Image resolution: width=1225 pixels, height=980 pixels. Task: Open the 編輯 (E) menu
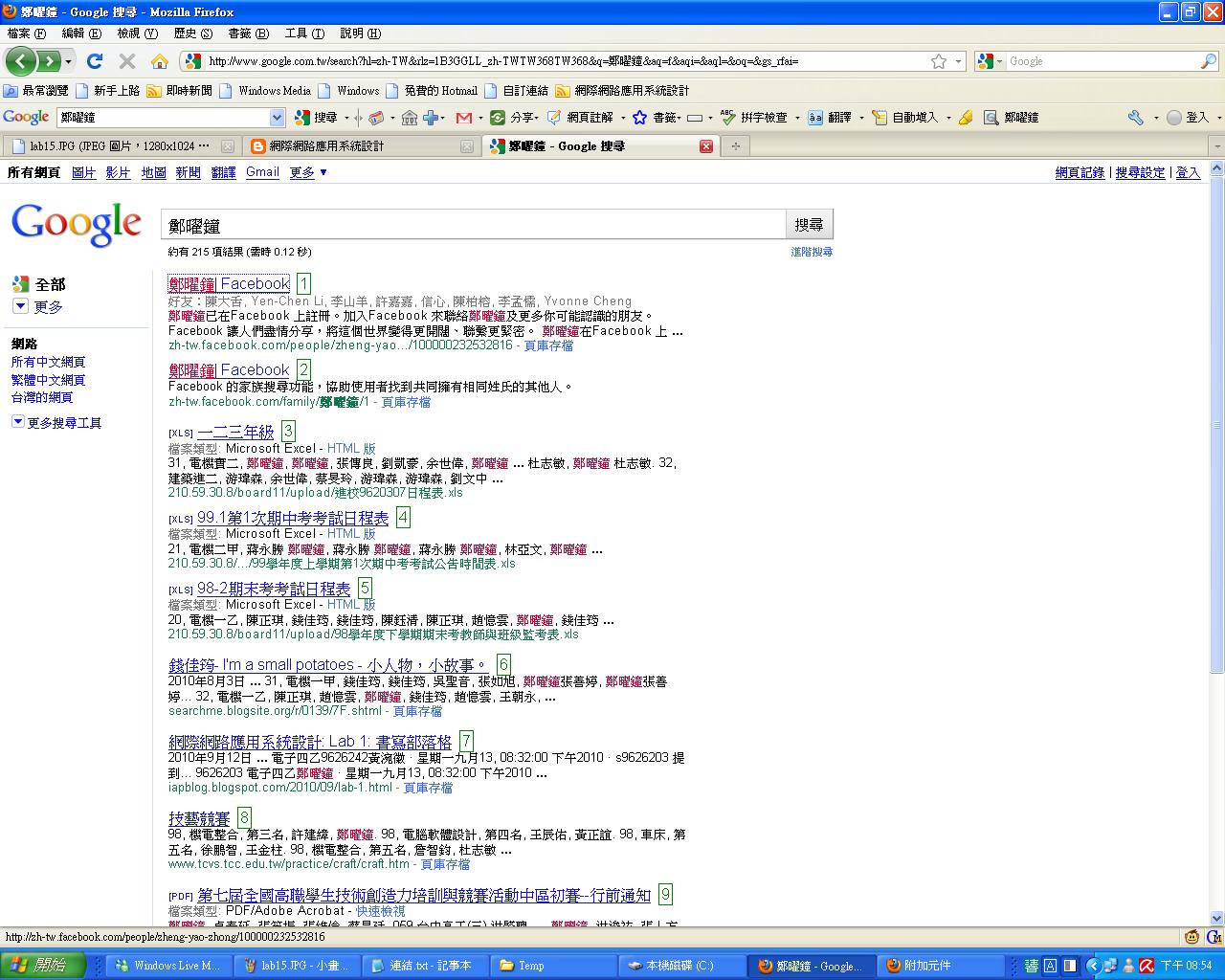click(x=81, y=33)
